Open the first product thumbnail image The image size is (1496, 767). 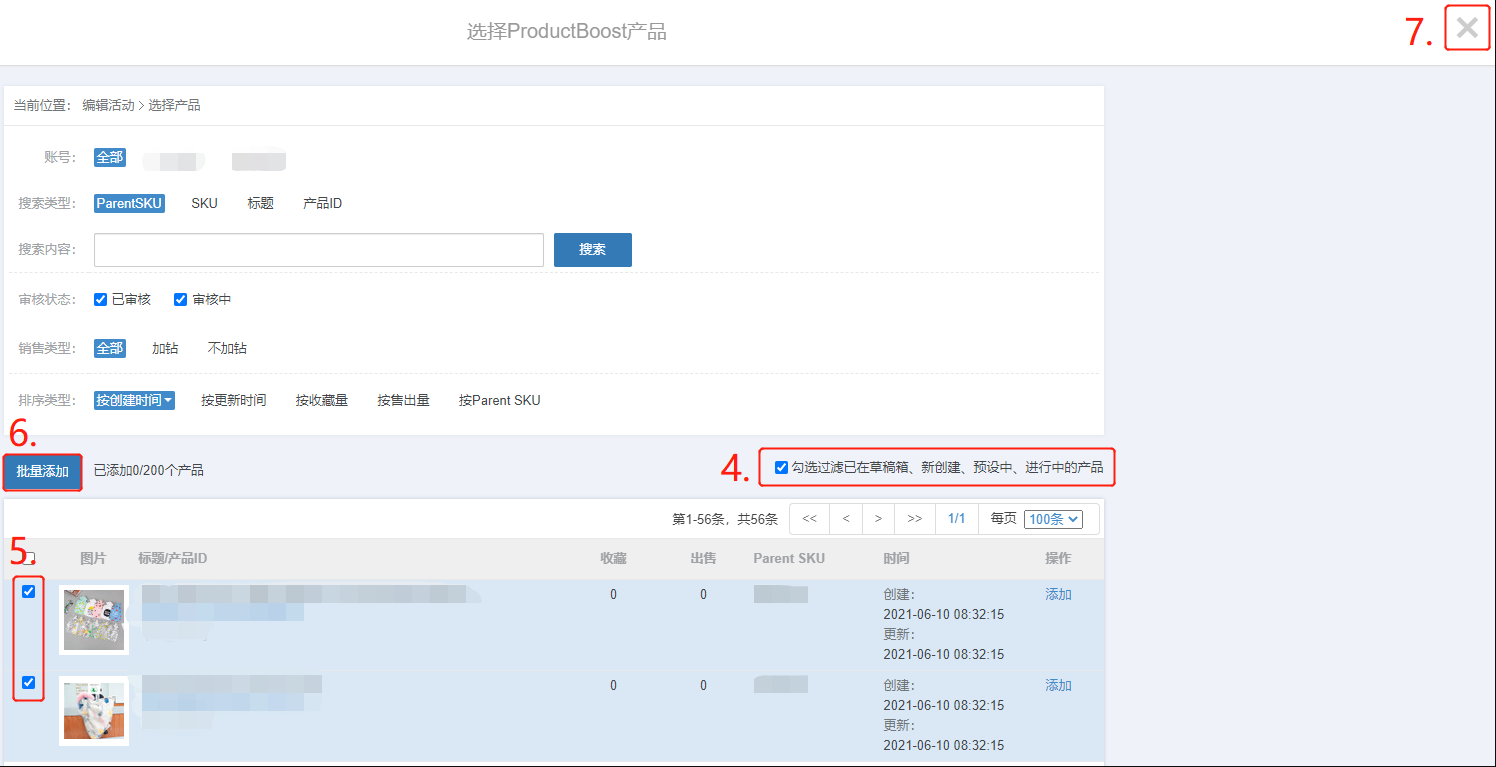94,620
